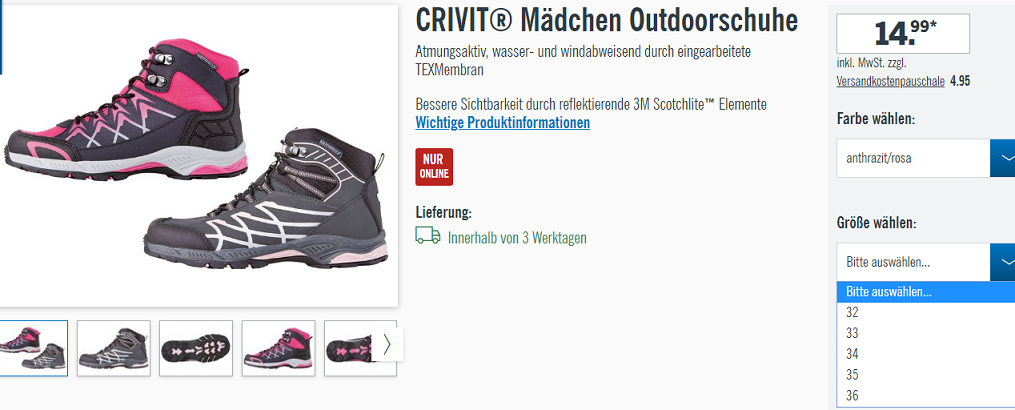Click the main pink and grey shoes image
Screen dimensions: 1015x410
197,155
